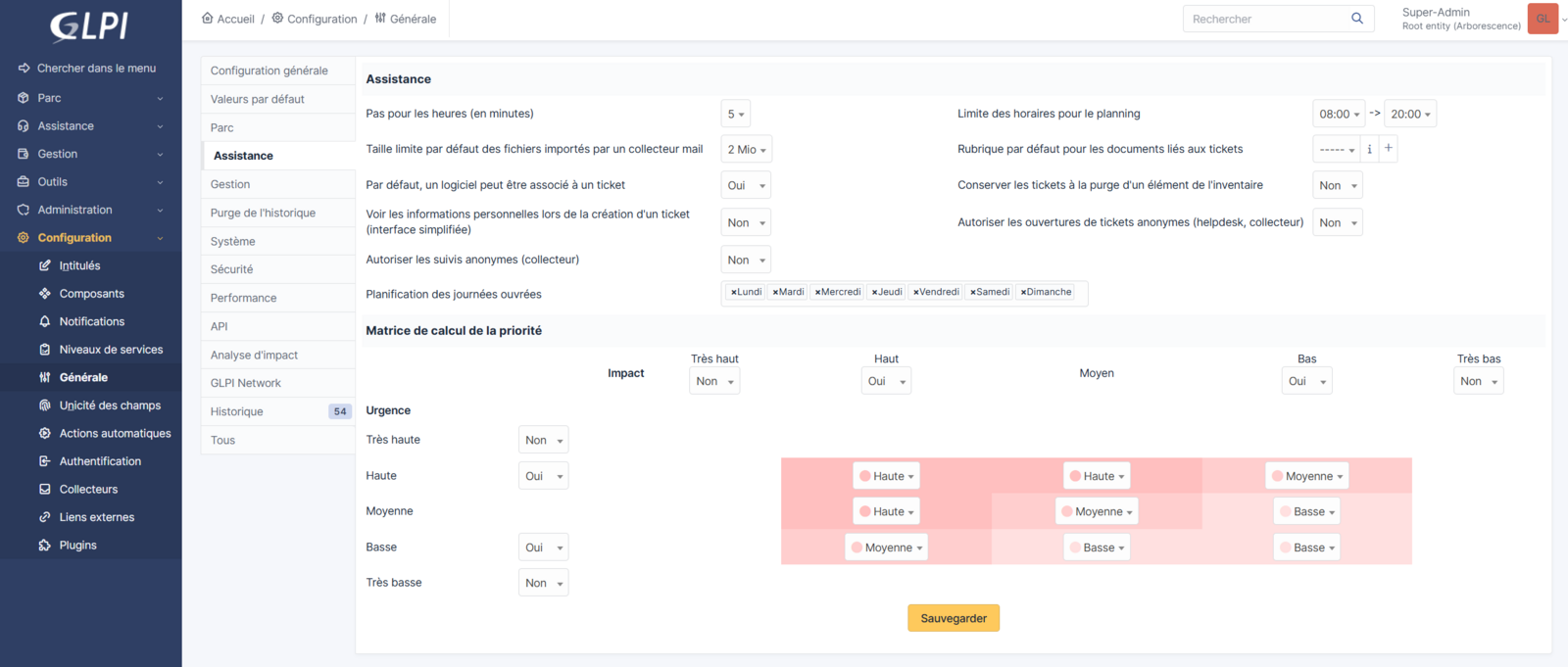Click the Plugins puzzle icon in sidebar
This screenshot has height=667, width=1568.
(45, 546)
